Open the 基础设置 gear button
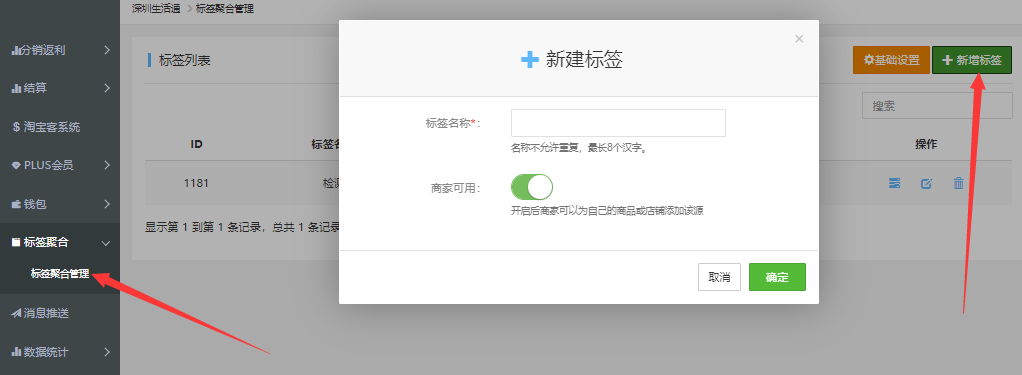Screen dimensions: 1022x375 891,61
